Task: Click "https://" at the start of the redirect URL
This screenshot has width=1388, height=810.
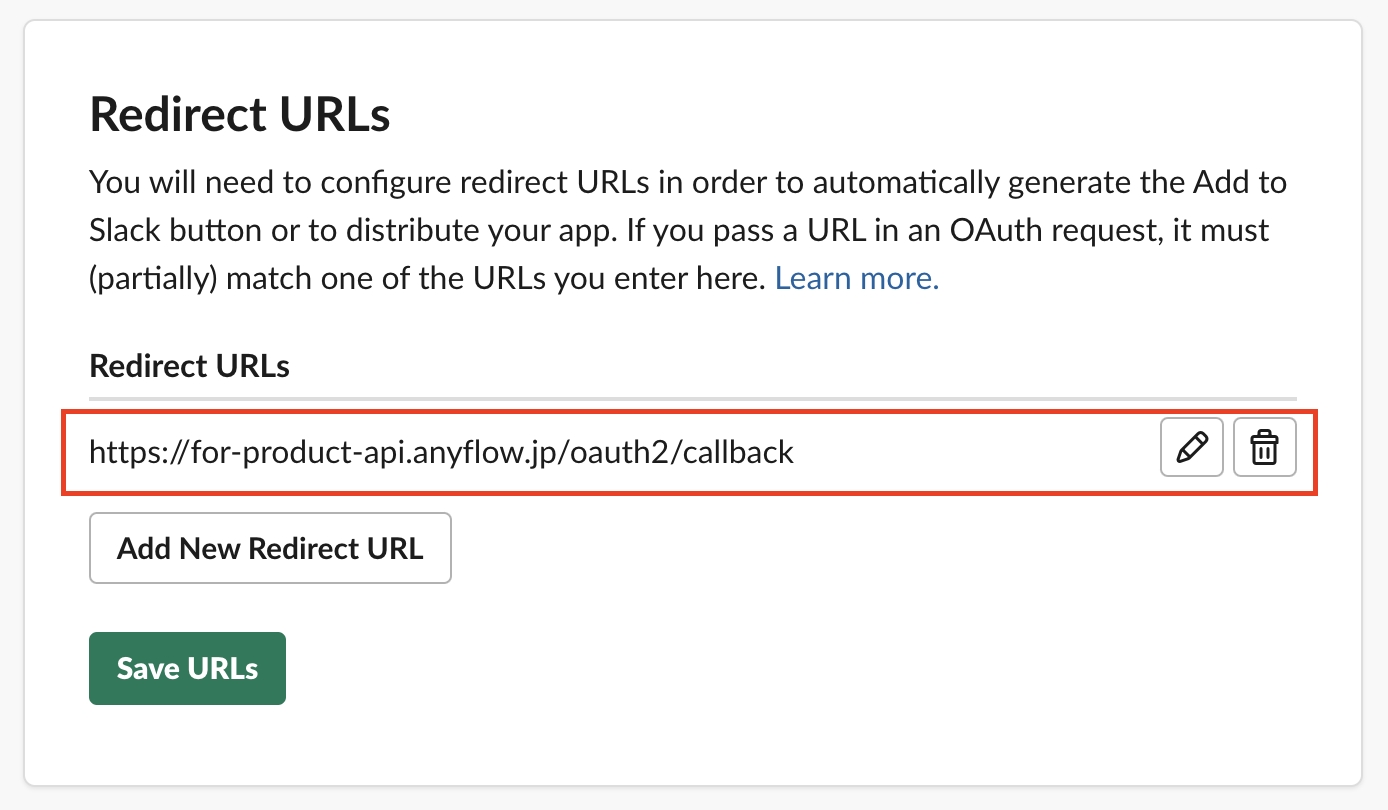Action: (x=124, y=452)
